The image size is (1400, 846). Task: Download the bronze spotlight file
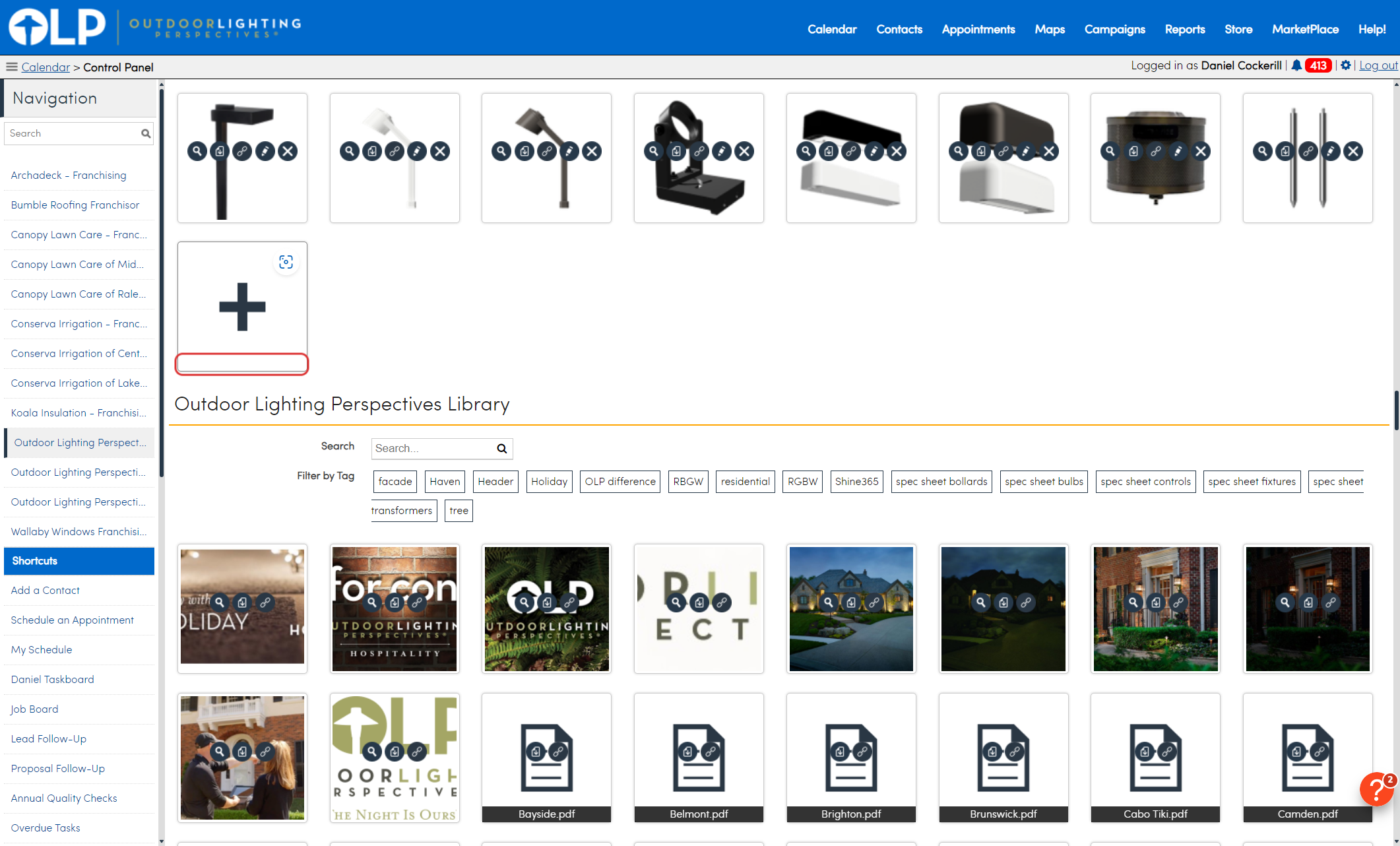525,151
